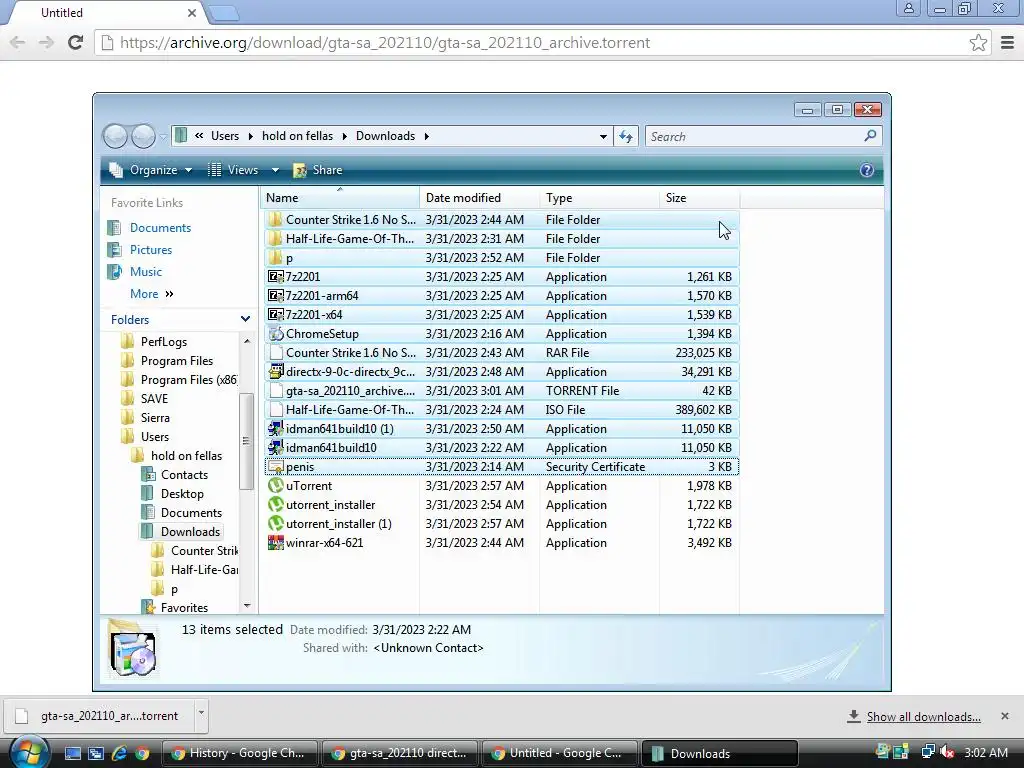Bookmark the page with the star icon

coord(978,42)
